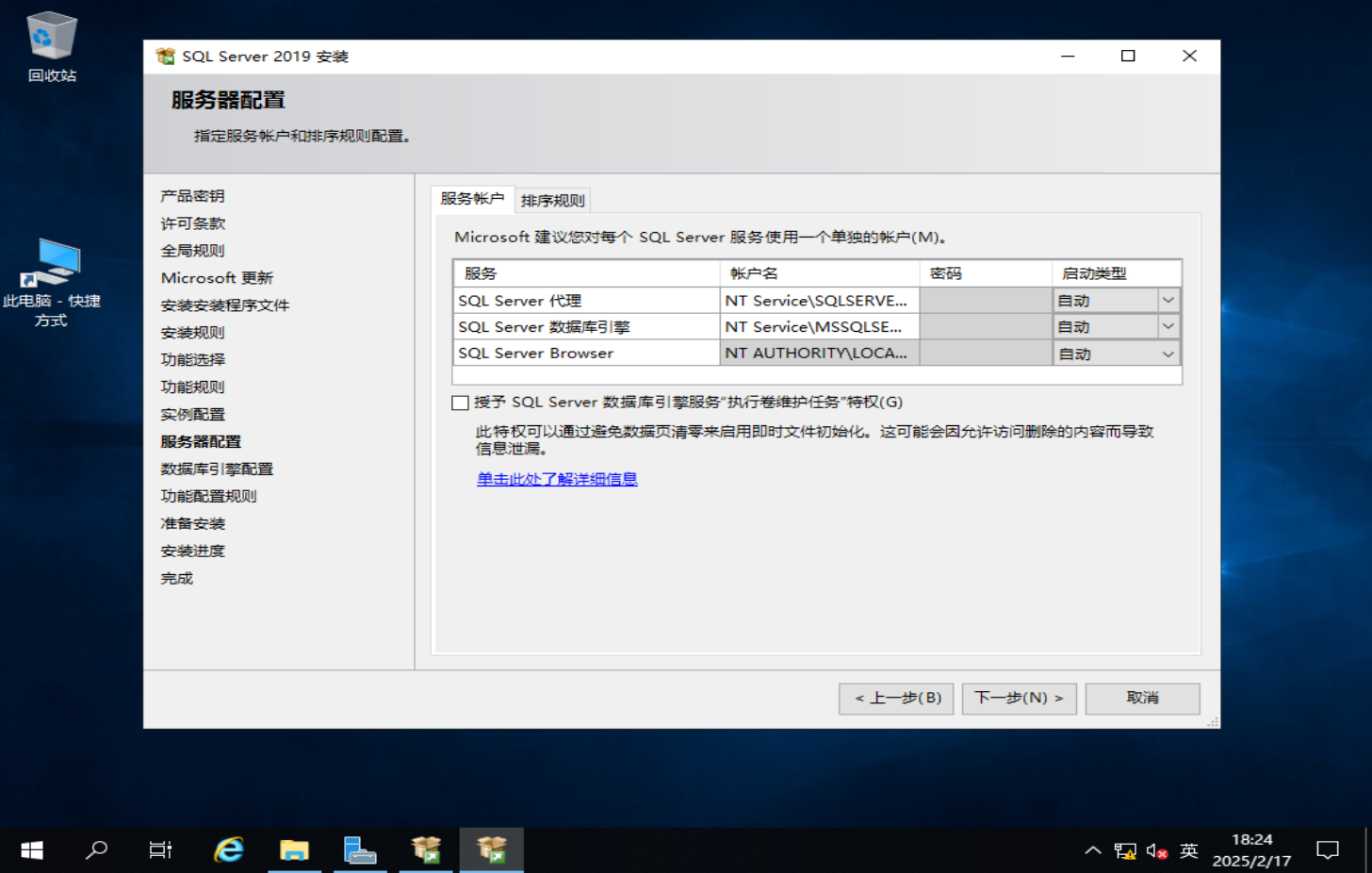Open the 单击此处了解详细信息 link
Image resolution: width=1372 pixels, height=873 pixels.
[x=556, y=480]
